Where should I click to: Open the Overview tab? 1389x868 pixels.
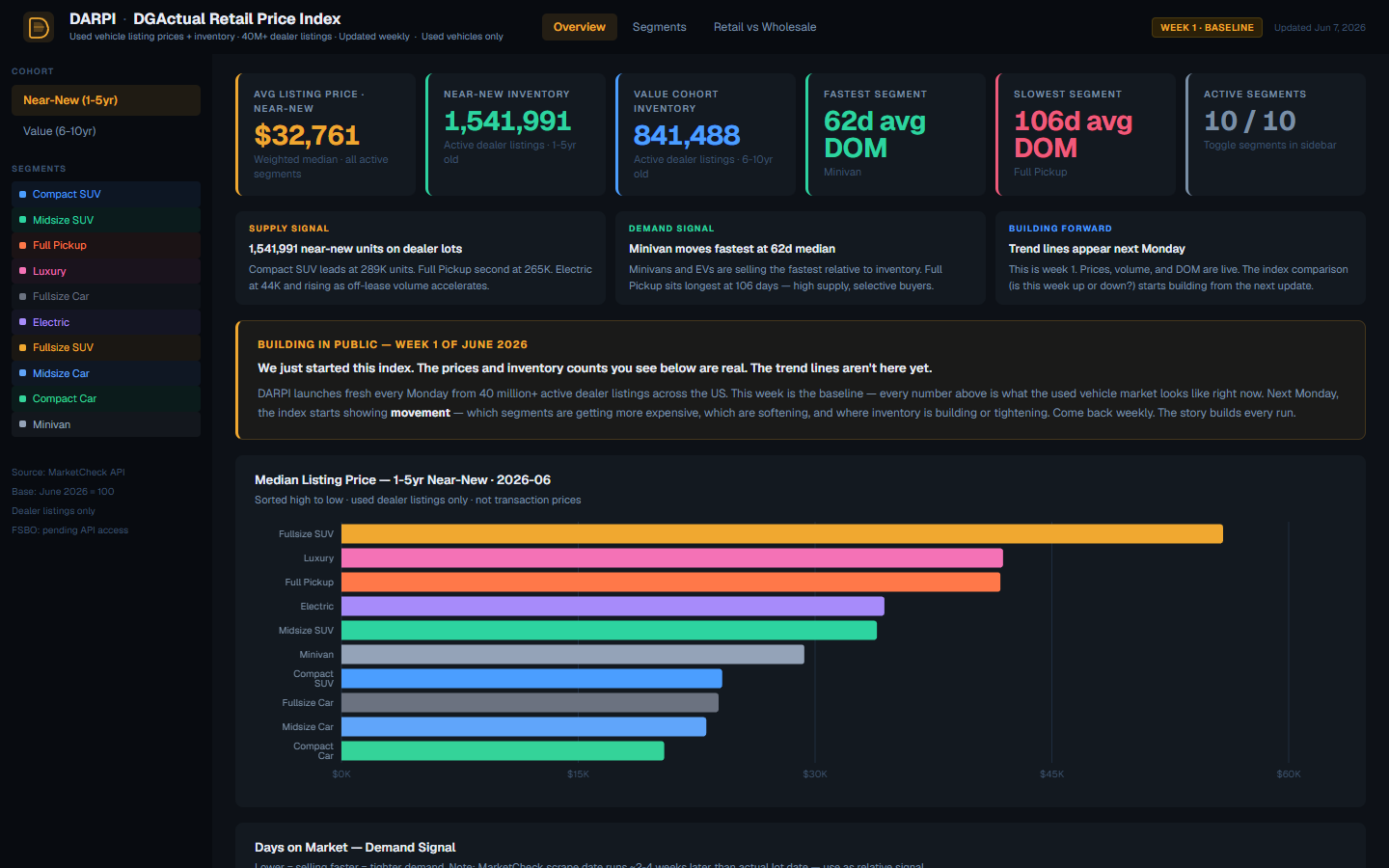point(580,27)
